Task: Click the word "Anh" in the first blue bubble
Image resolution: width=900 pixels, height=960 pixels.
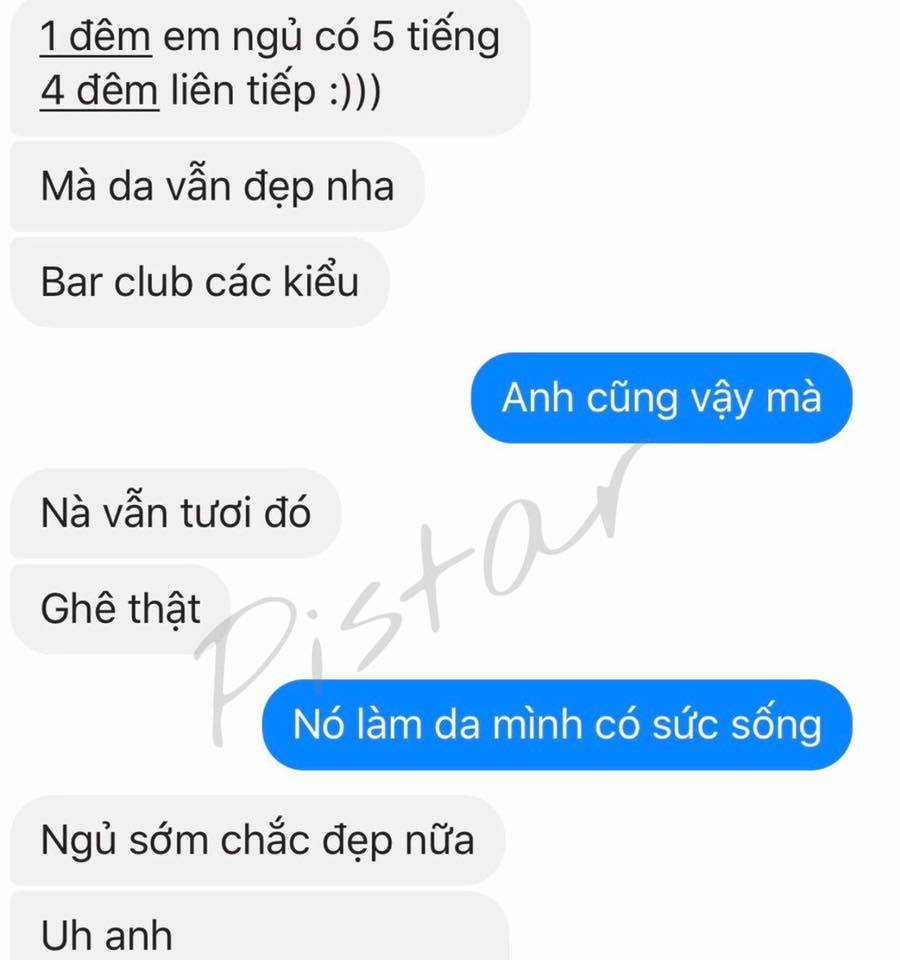Action: pyautogui.click(x=538, y=398)
